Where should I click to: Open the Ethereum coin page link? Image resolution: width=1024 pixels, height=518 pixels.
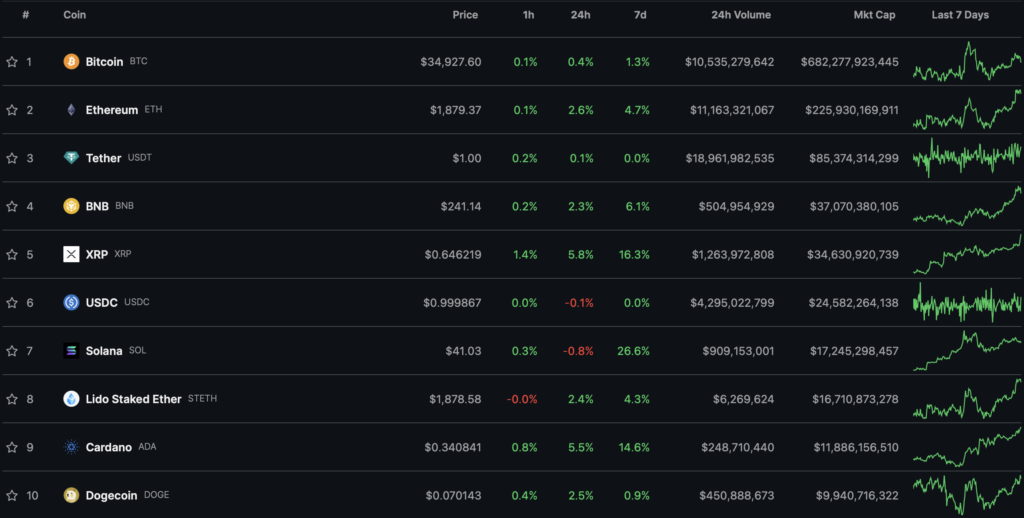111,110
